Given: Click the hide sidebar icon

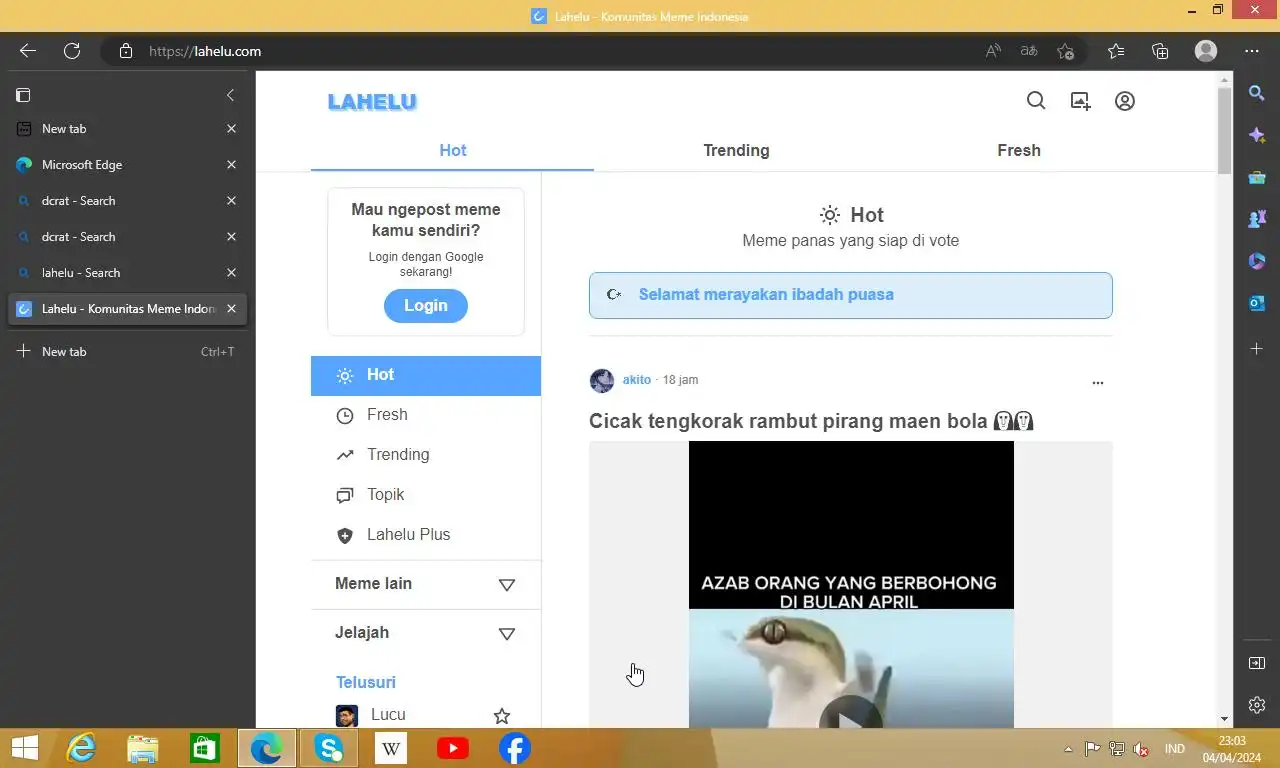Looking at the screenshot, I should 1257,663.
